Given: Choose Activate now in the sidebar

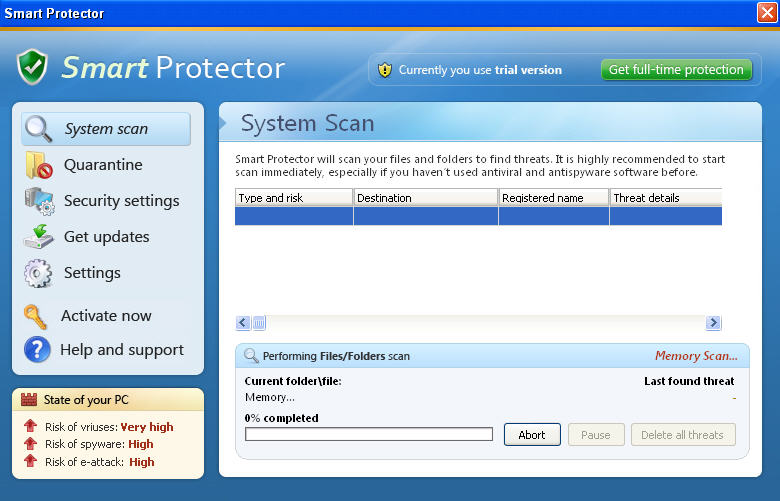Looking at the screenshot, I should [106, 315].
